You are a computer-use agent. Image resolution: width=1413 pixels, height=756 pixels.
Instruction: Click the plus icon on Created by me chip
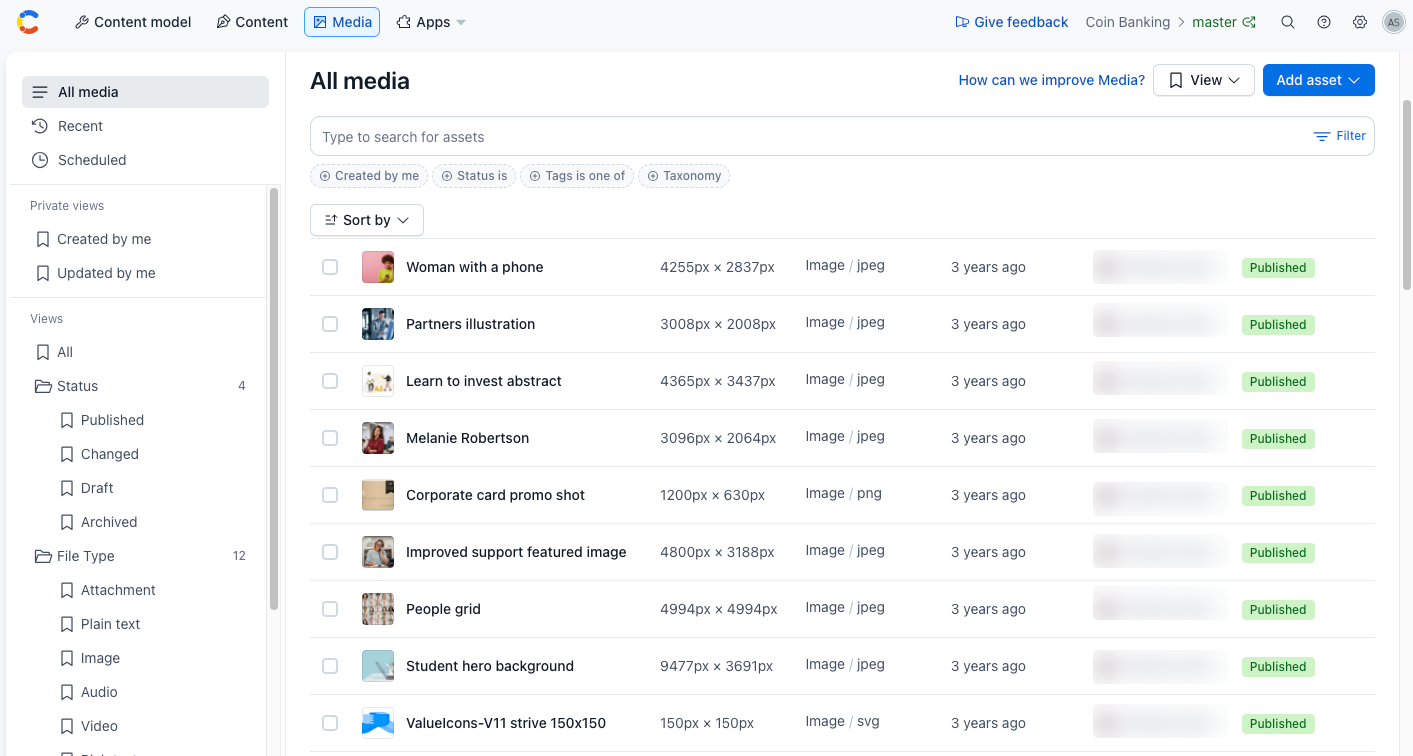click(x=325, y=176)
